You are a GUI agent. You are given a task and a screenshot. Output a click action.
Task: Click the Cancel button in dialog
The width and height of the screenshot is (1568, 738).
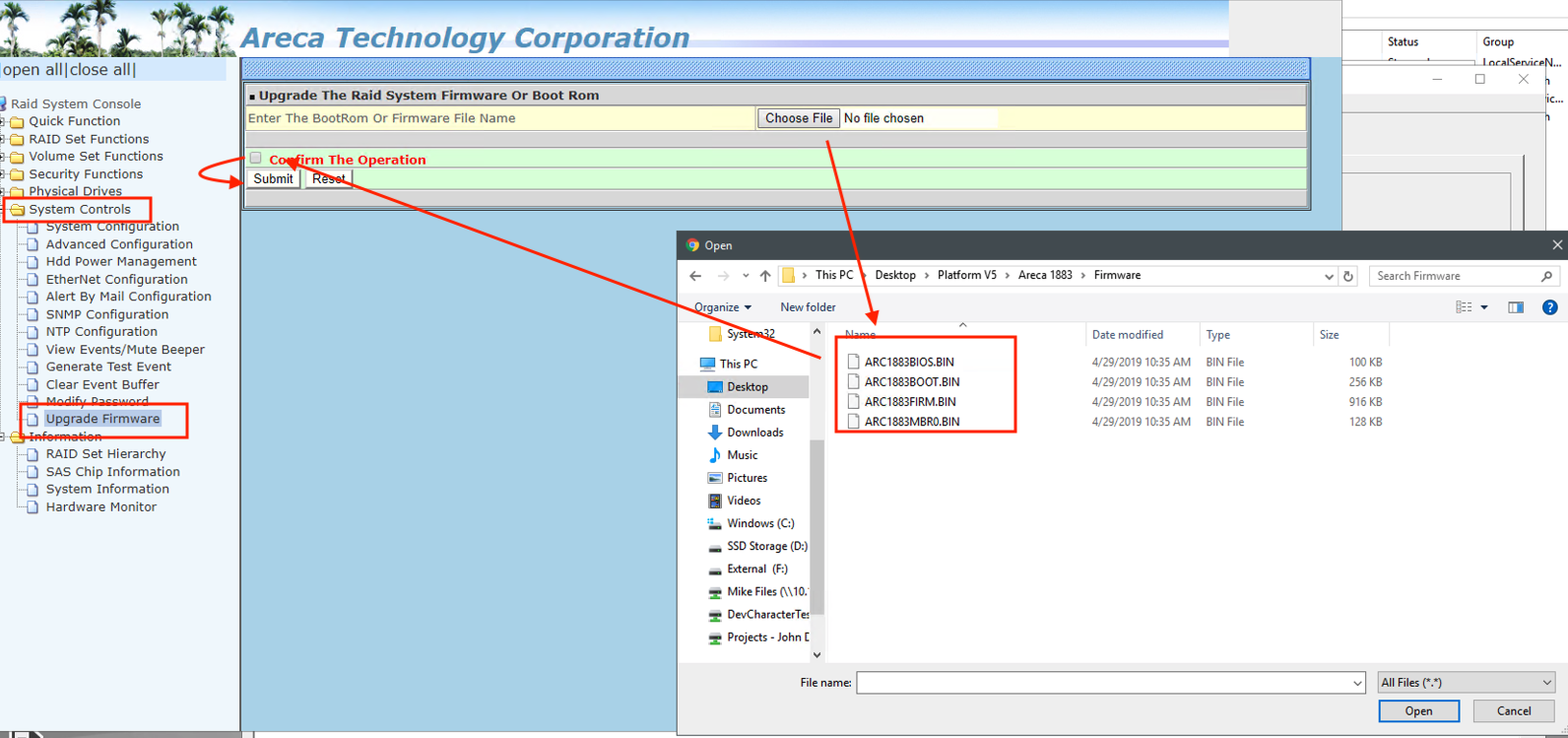coord(1514,711)
